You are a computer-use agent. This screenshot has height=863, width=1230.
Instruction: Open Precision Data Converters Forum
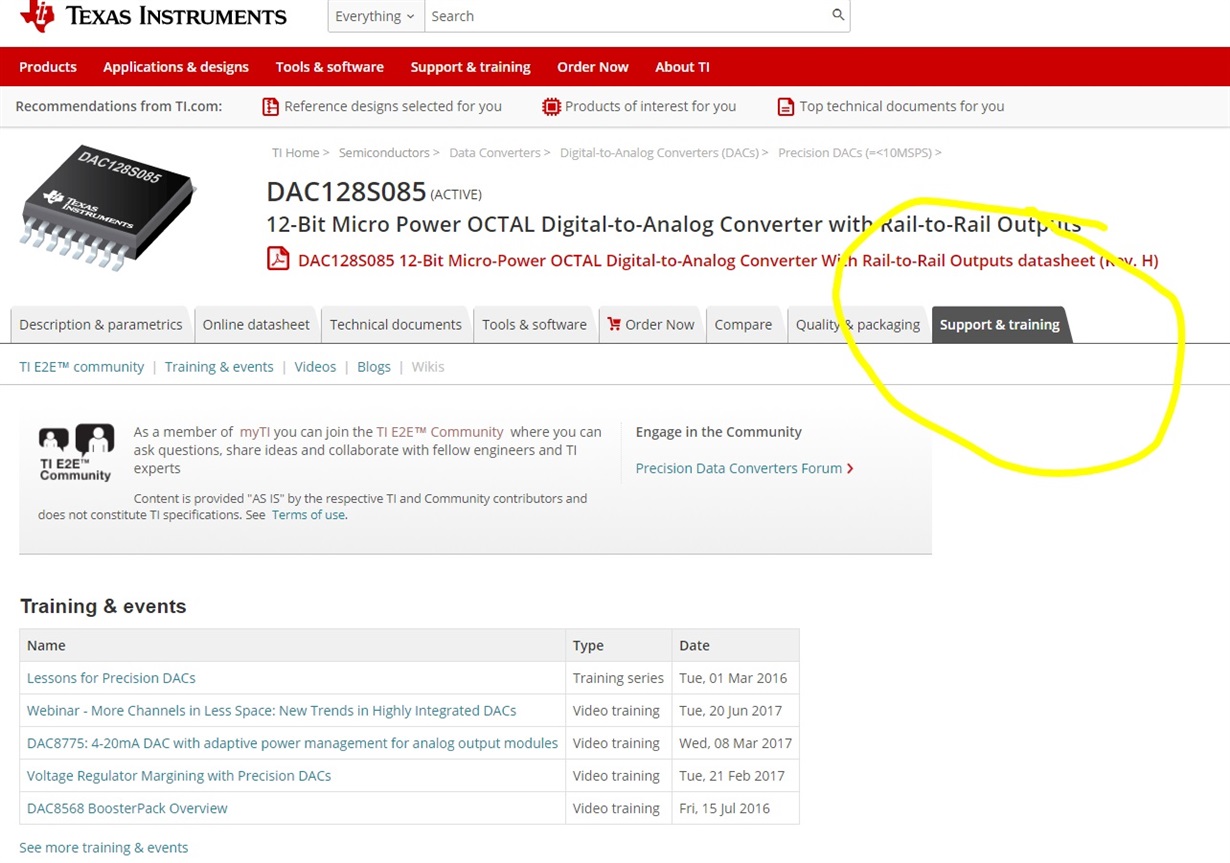point(739,468)
